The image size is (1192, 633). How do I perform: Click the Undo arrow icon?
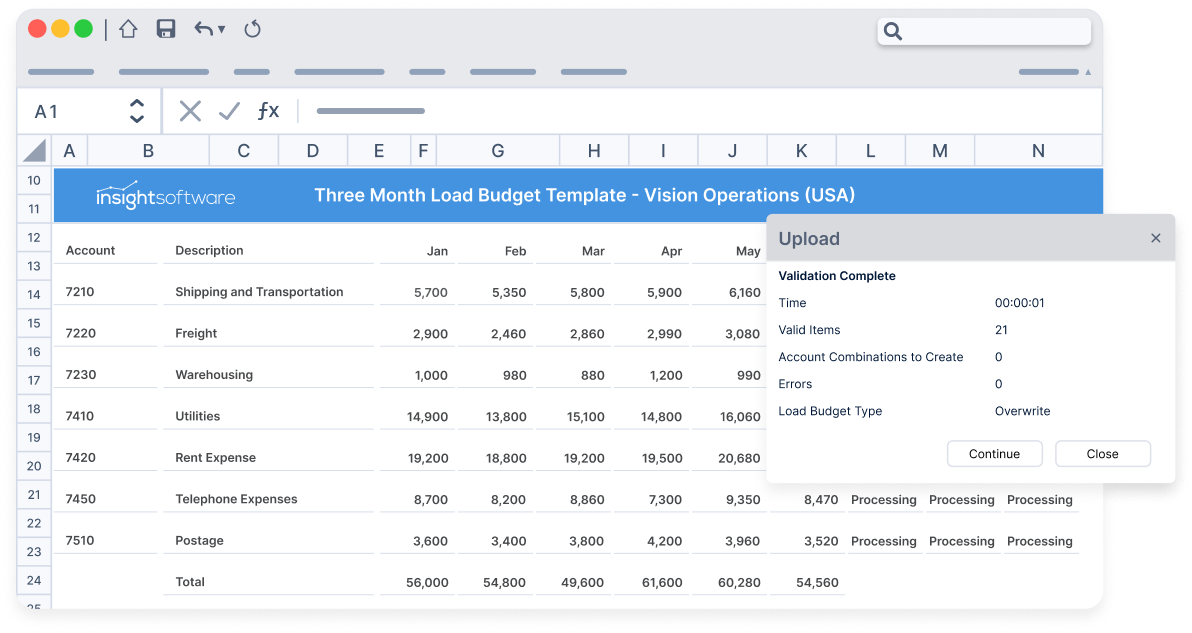(x=203, y=30)
